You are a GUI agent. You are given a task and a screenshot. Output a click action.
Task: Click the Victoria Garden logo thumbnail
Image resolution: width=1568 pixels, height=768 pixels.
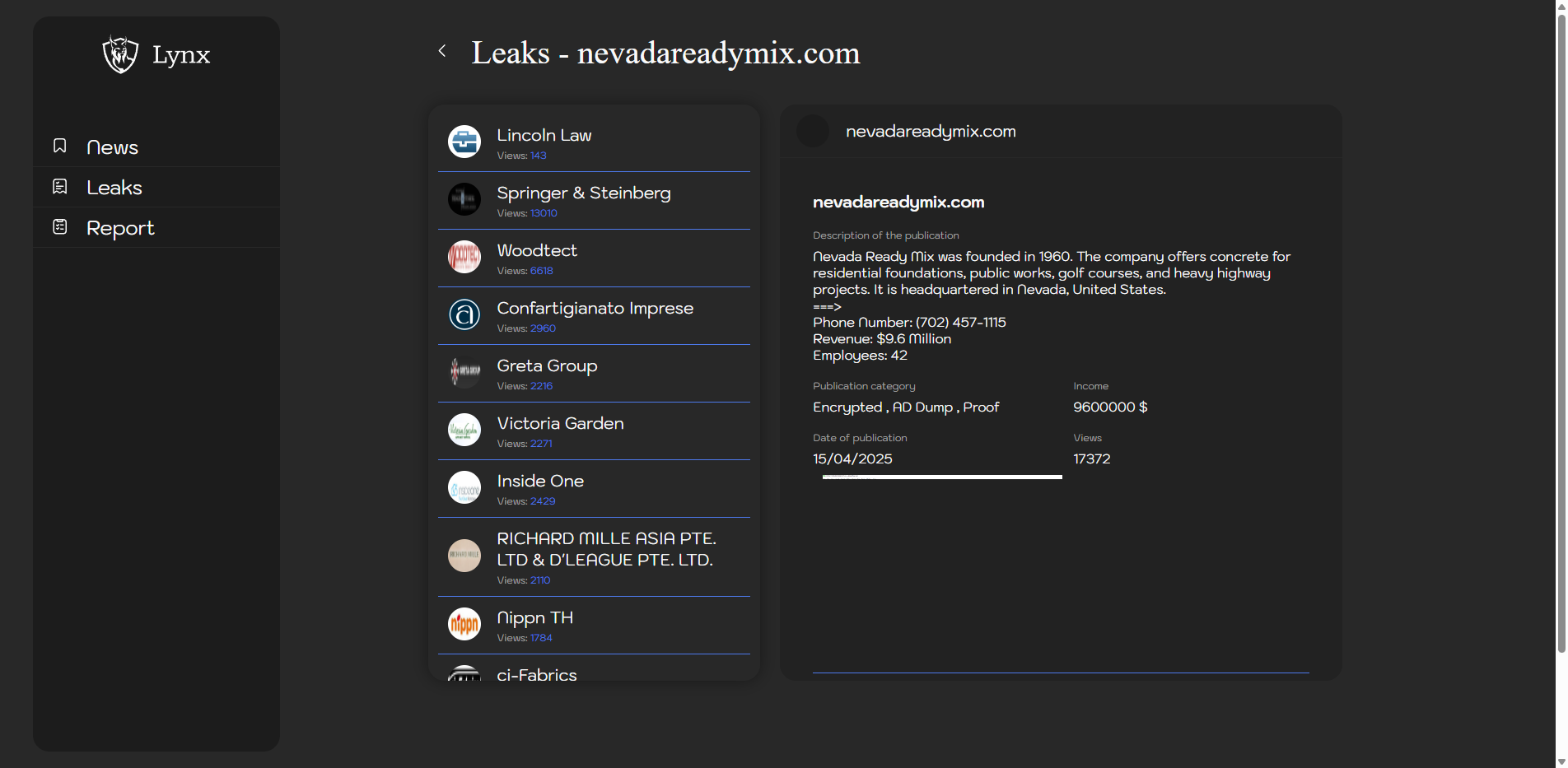pyautogui.click(x=464, y=430)
